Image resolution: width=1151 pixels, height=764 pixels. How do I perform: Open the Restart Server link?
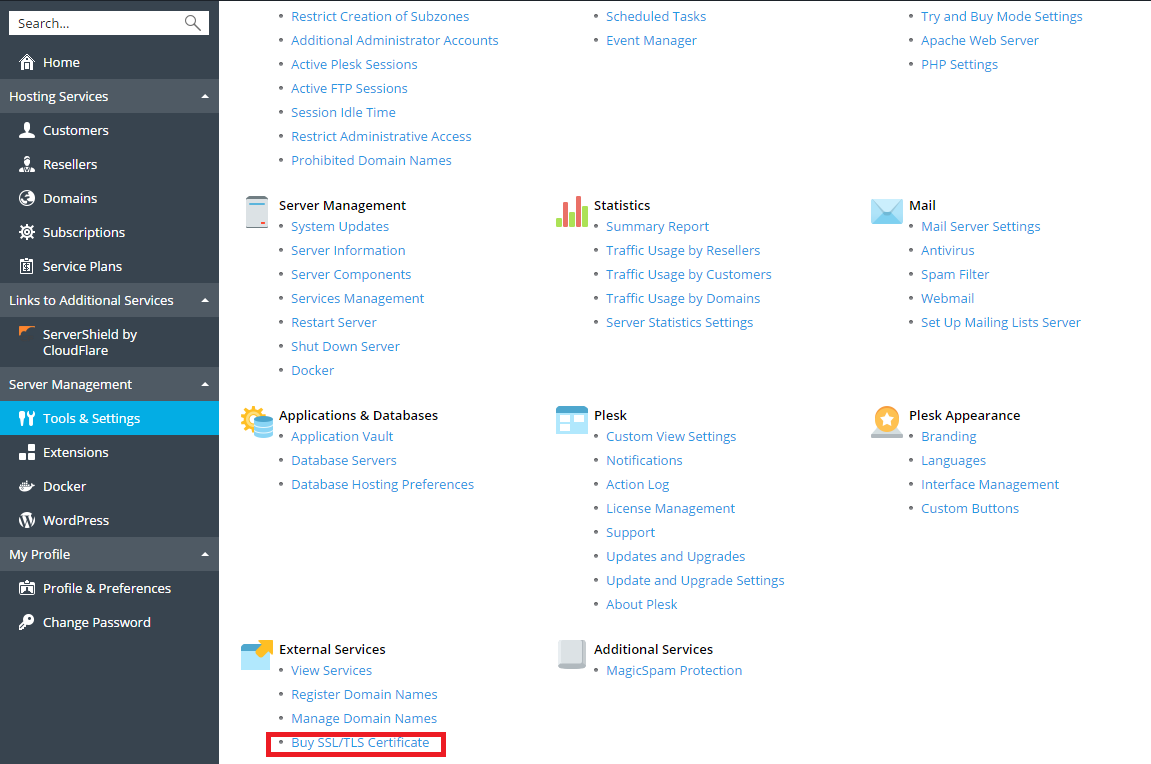(x=334, y=323)
